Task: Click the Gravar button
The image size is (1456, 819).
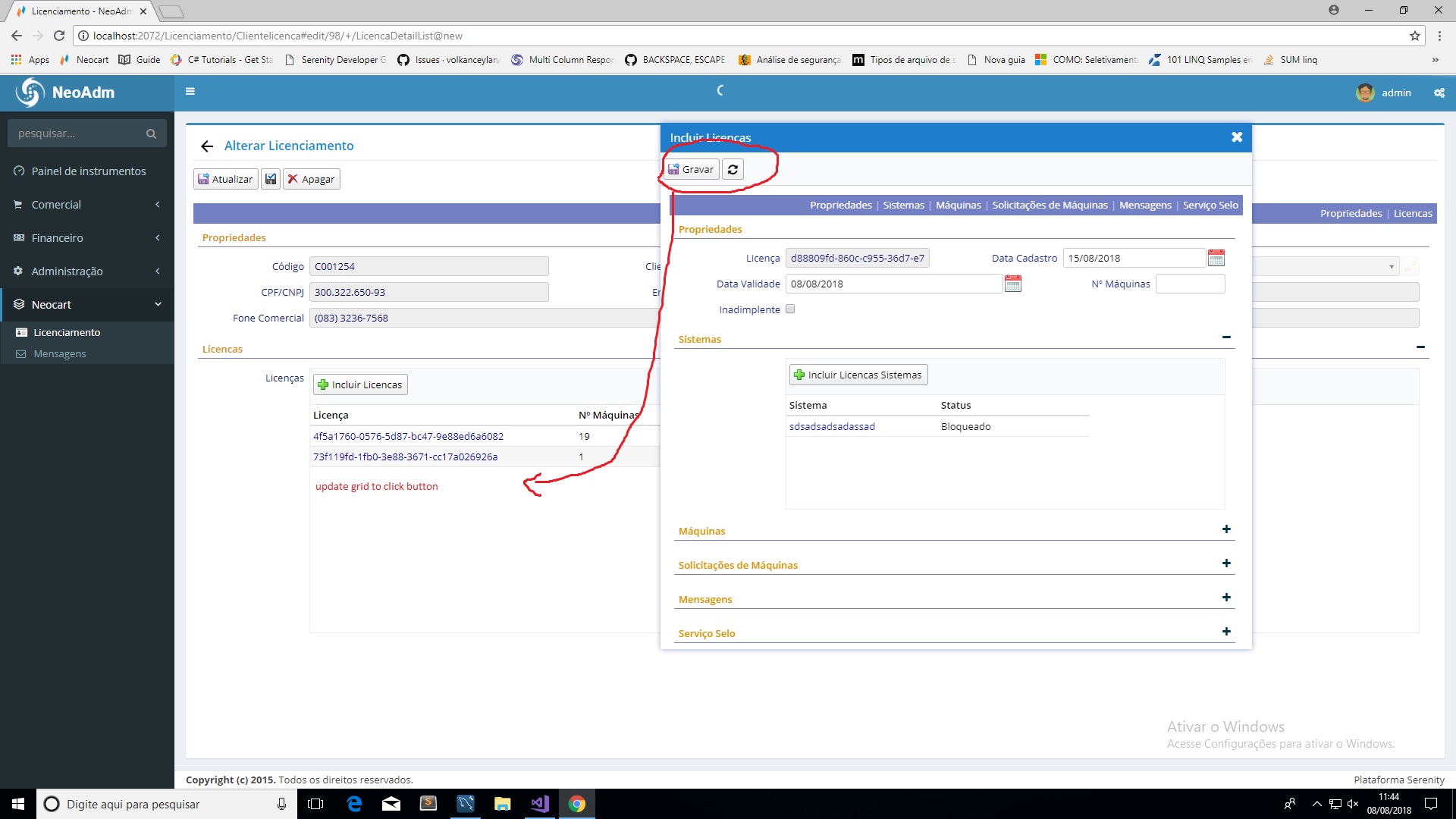Action: click(x=691, y=169)
